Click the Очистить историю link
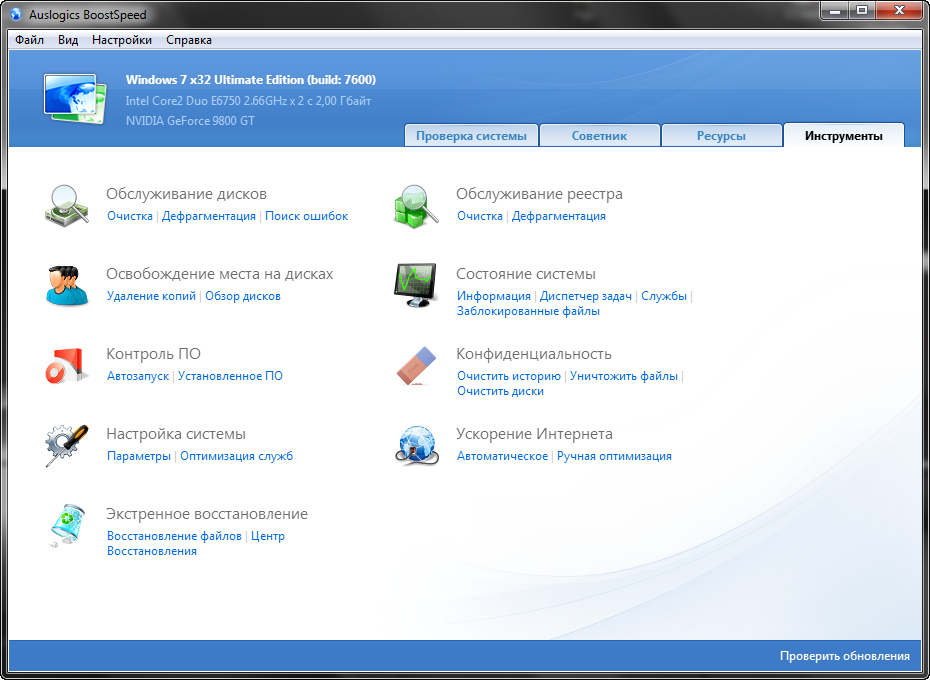Viewport: 930px width, 680px height. 509,376
